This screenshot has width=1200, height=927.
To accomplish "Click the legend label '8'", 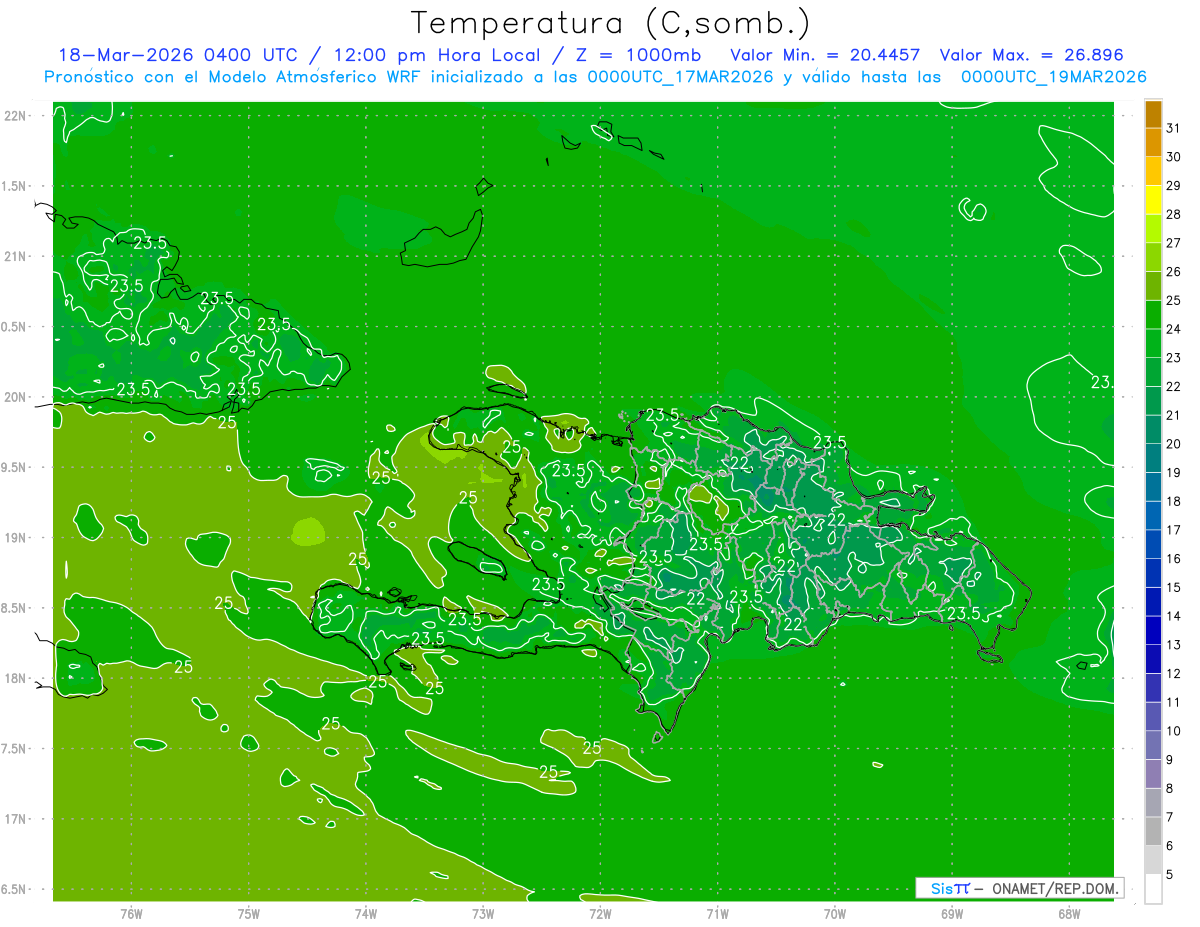I will 1170,788.
